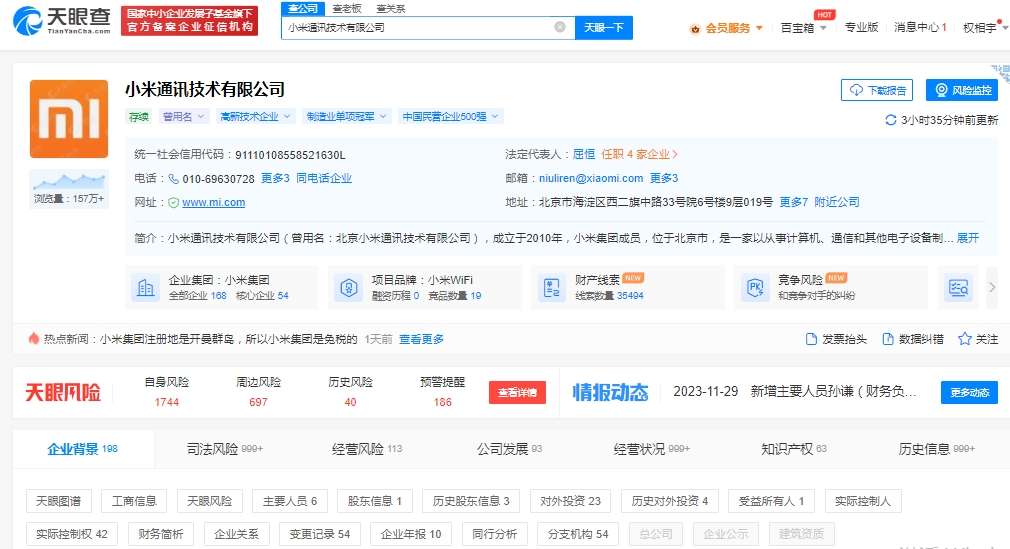Screen dimensions: 1010x549
Task: Open legal representative 屈恒 link
Action: pyautogui.click(x=584, y=154)
